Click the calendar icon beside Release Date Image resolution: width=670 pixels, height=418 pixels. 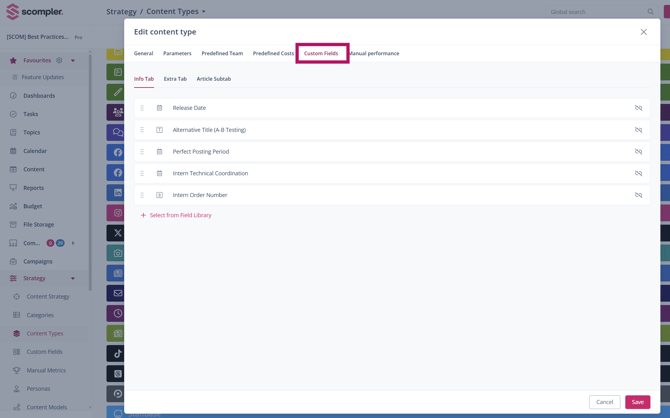click(159, 108)
